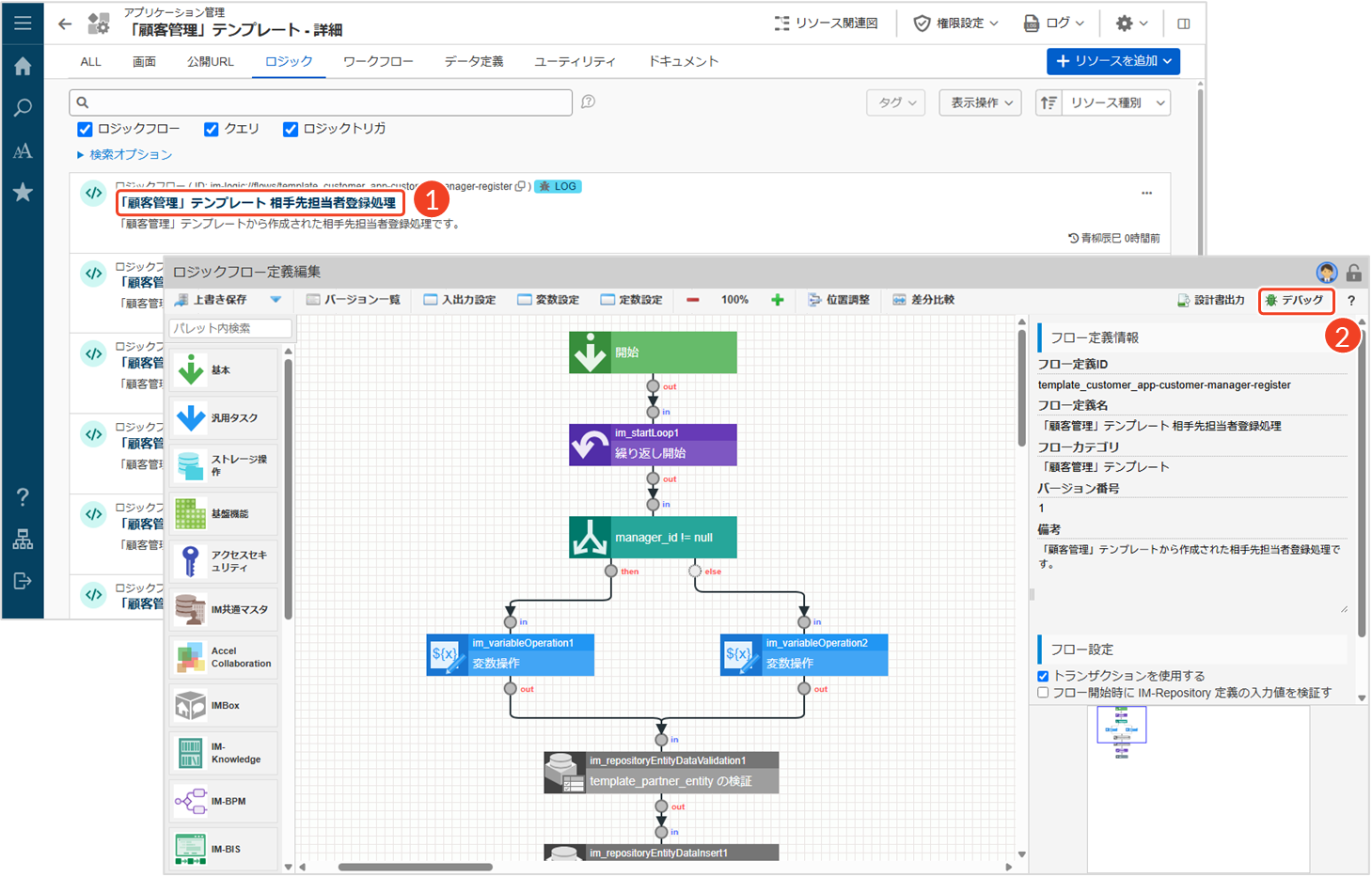The height and width of the screenshot is (877, 1372).
Task: Click the favorites star sidebar icon
Action: 23,193
